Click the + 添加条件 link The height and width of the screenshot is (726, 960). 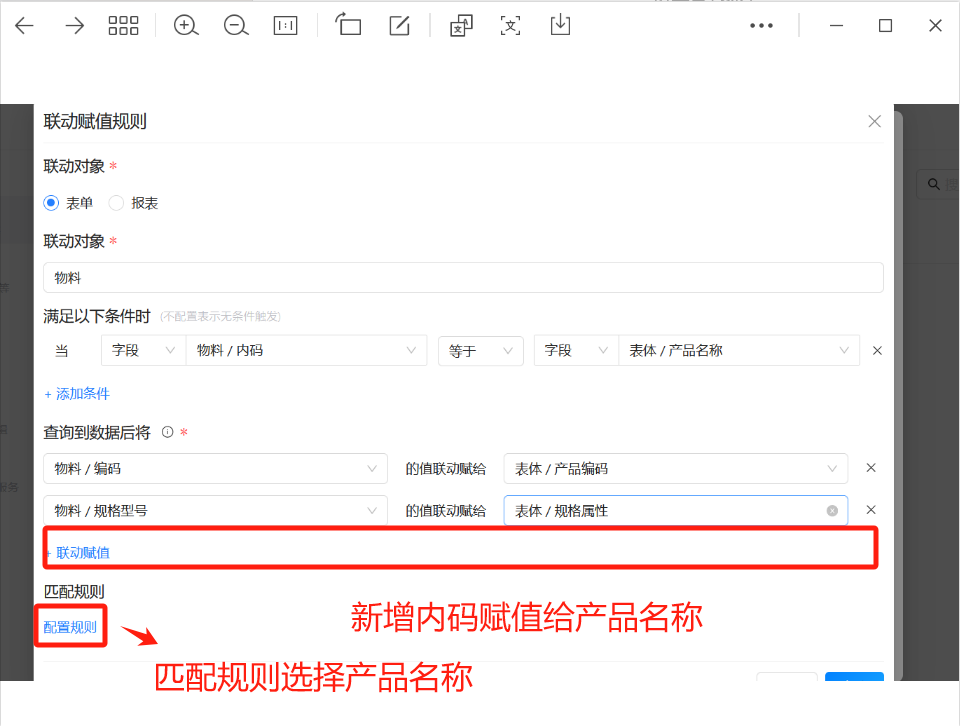[x=77, y=394]
